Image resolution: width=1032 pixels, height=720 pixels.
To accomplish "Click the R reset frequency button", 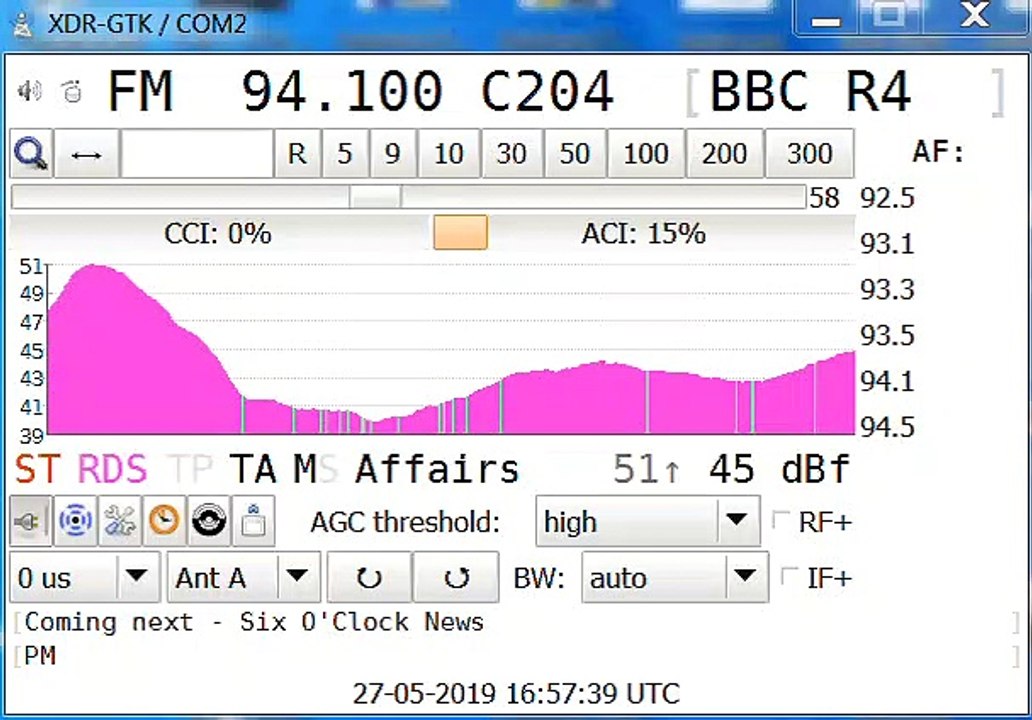I will coord(297,154).
